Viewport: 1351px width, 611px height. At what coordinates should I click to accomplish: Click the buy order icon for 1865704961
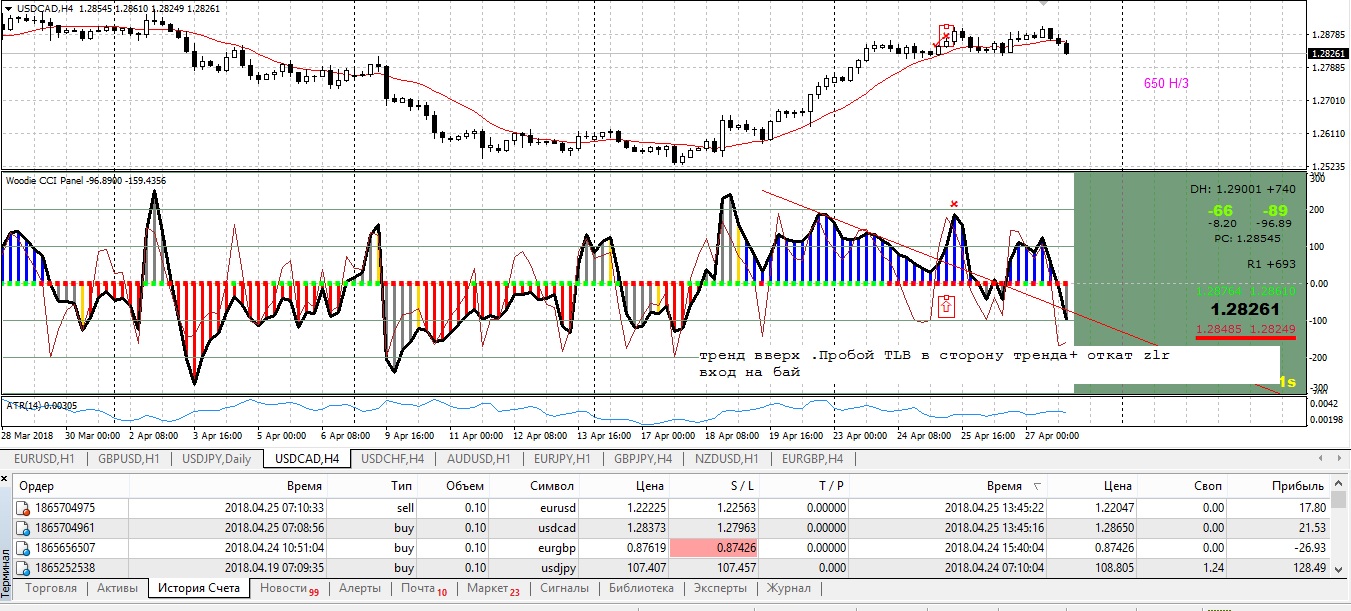(x=23, y=528)
